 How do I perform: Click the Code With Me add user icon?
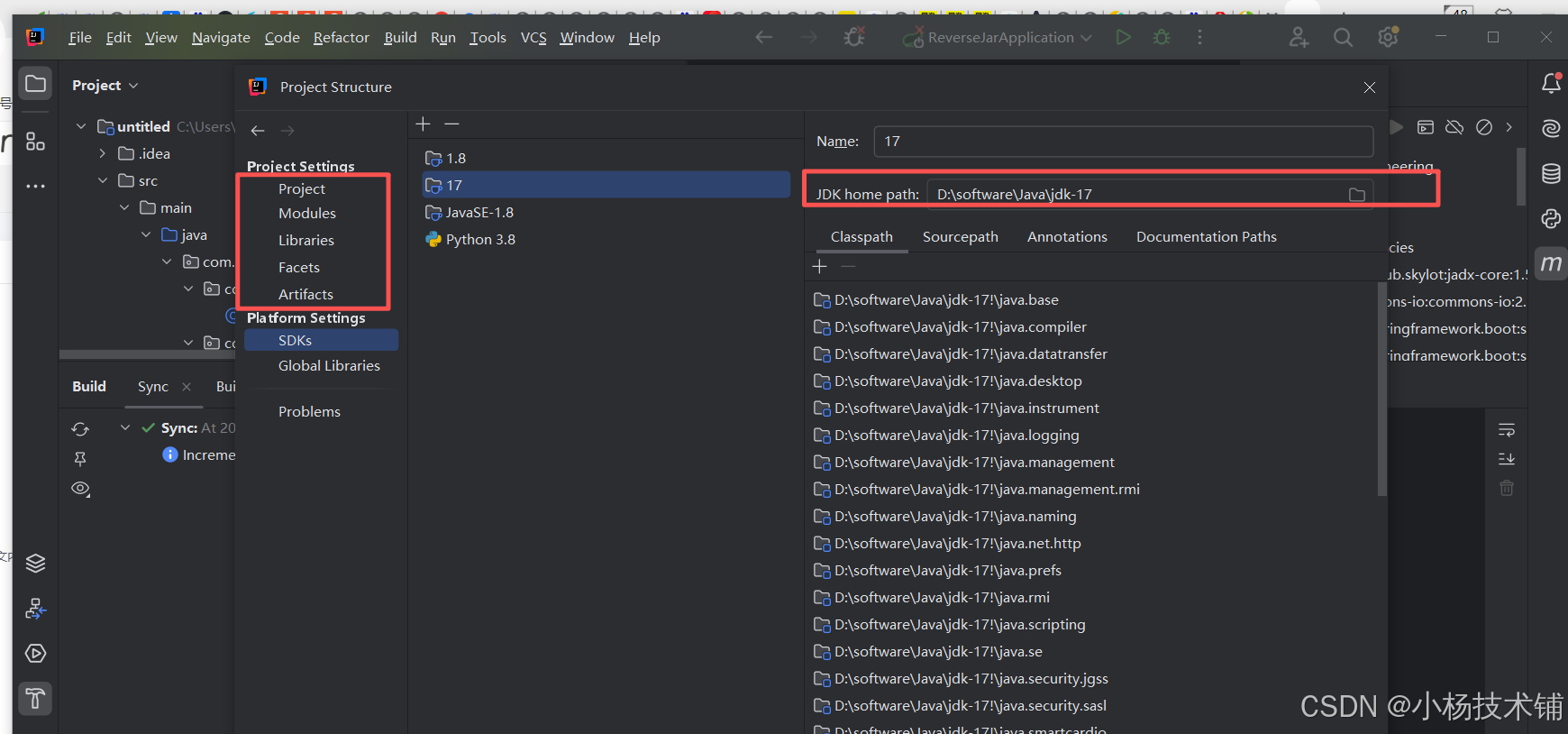pyautogui.click(x=1299, y=37)
